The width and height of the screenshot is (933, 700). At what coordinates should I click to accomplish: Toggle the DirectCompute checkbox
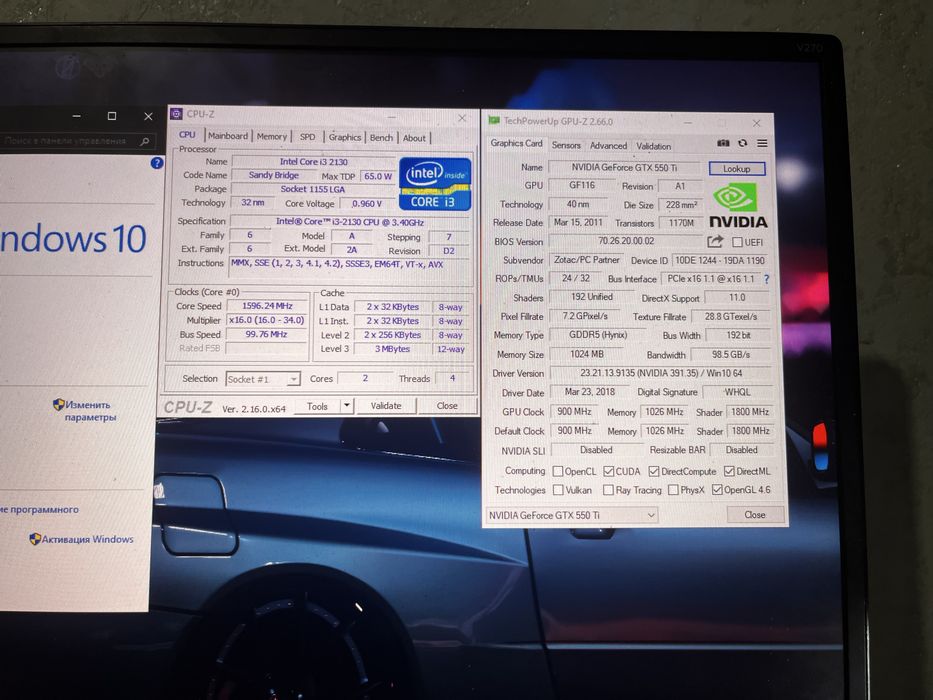pyautogui.click(x=654, y=471)
